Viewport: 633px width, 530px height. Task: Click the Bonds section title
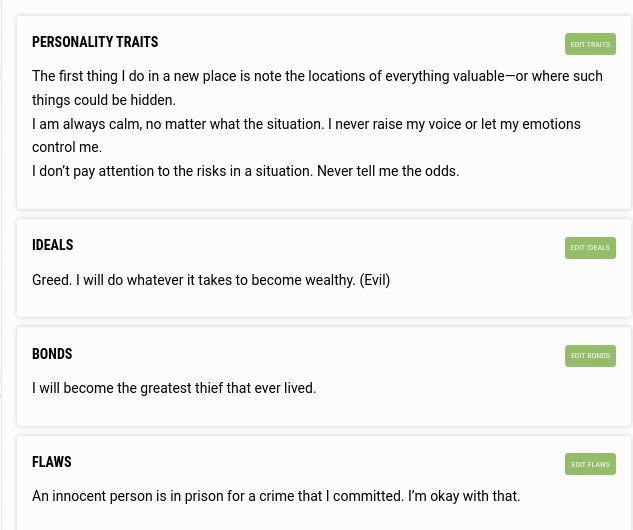pos(52,354)
